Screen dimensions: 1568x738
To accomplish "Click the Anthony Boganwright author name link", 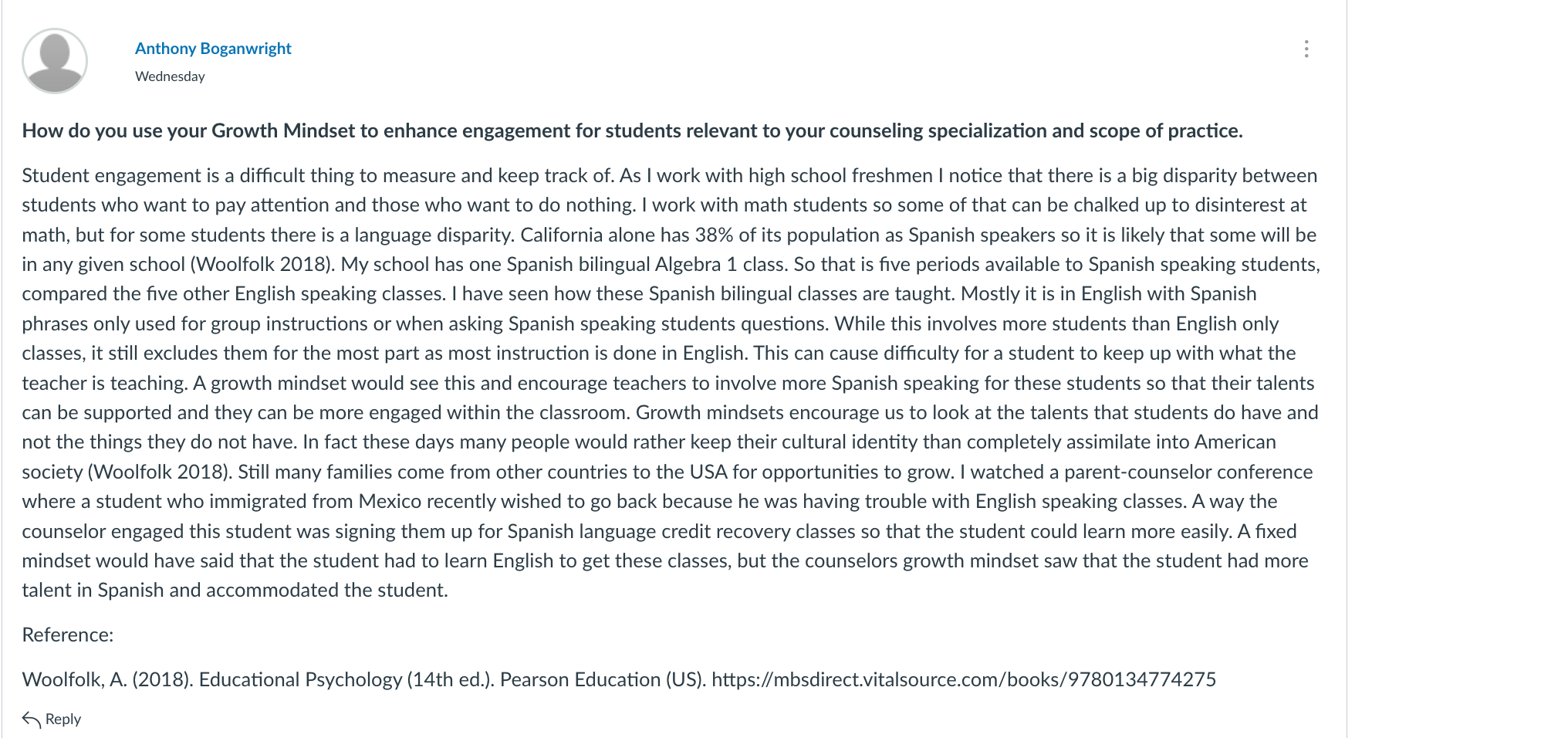I will tap(213, 49).
